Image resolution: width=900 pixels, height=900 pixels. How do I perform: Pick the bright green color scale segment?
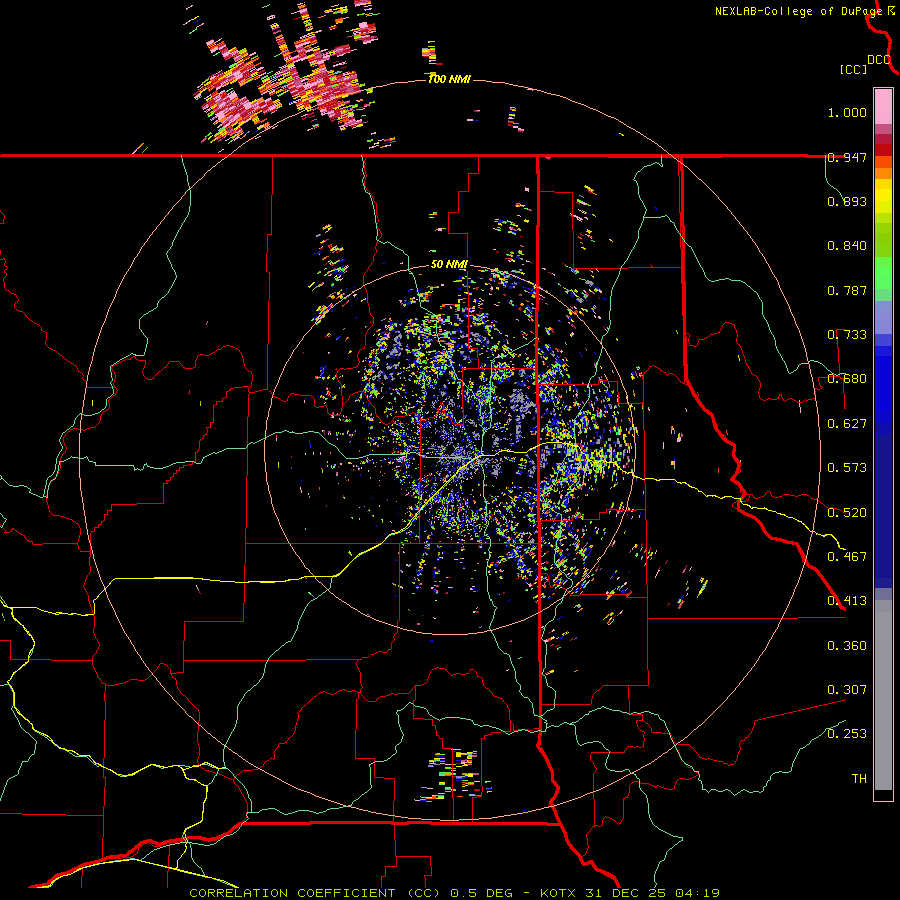pyautogui.click(x=883, y=272)
